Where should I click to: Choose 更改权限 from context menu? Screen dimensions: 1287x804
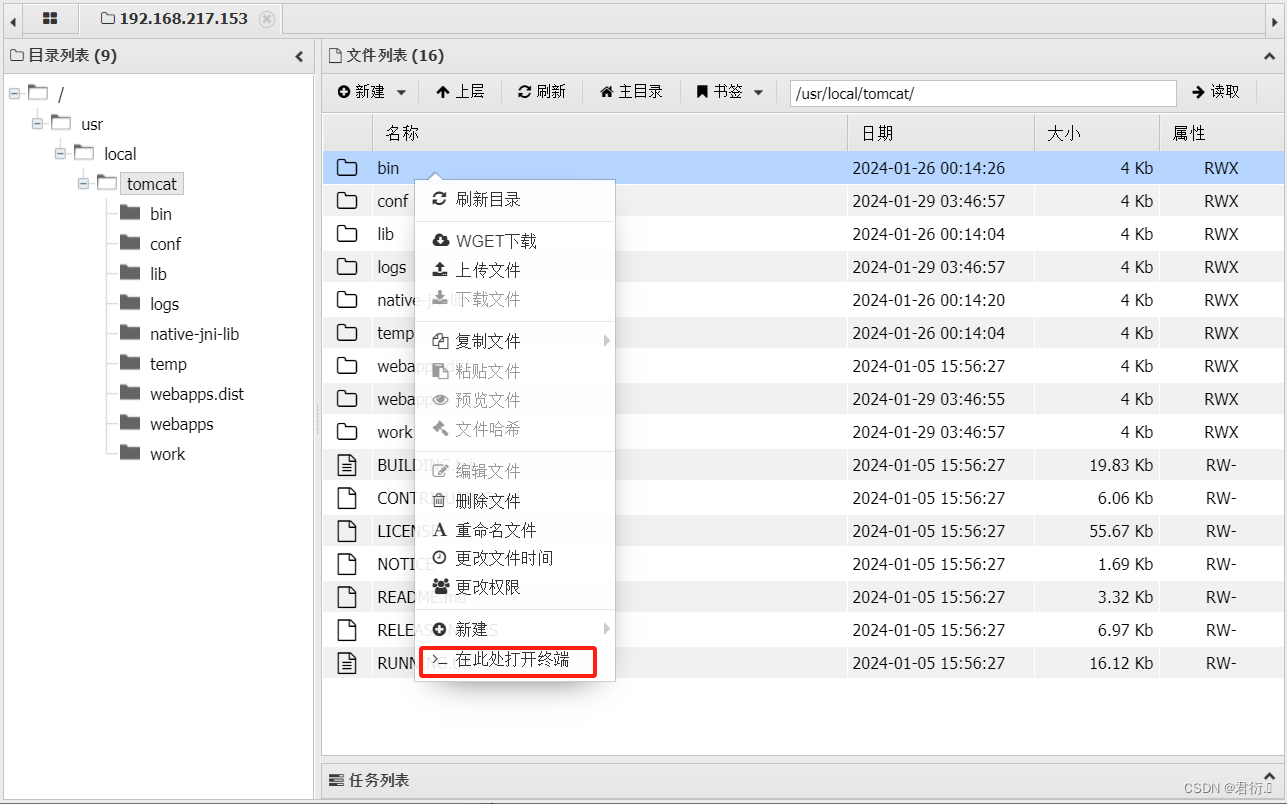click(515, 587)
